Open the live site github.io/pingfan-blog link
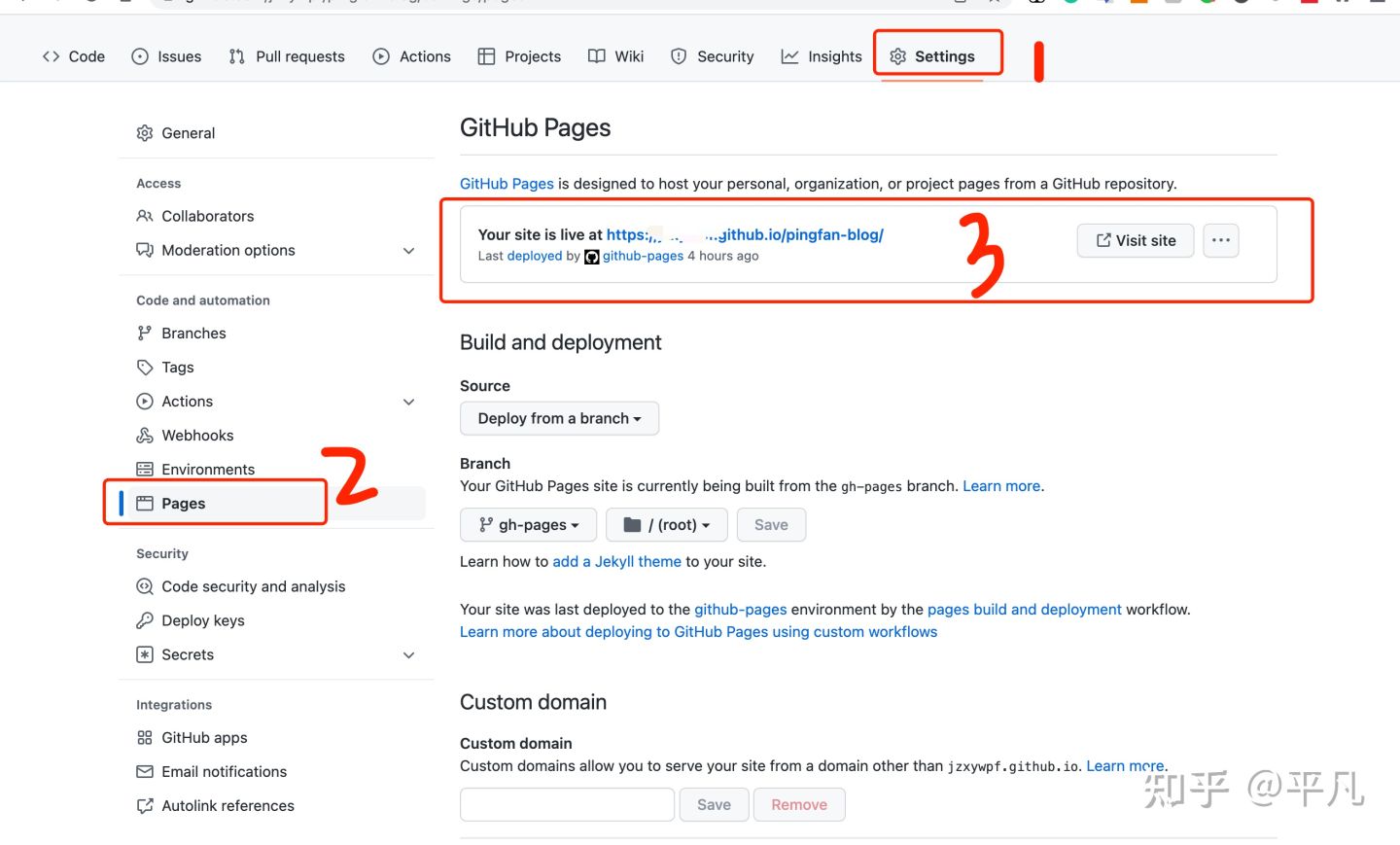This screenshot has width=1400, height=845. [x=745, y=234]
